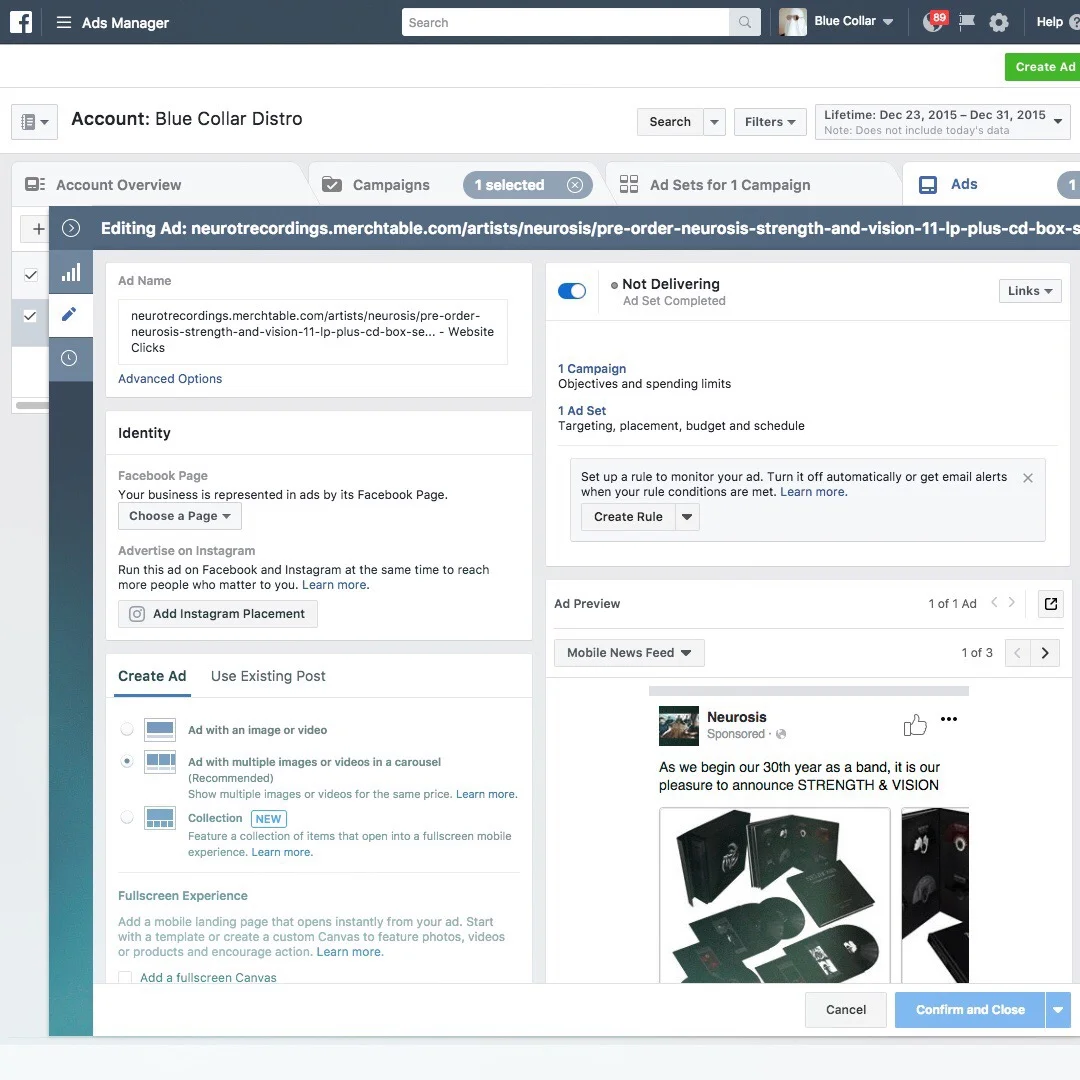The image size is (1080, 1080).
Task: Like the Neurosis page thumbs up icon
Action: coord(915,725)
